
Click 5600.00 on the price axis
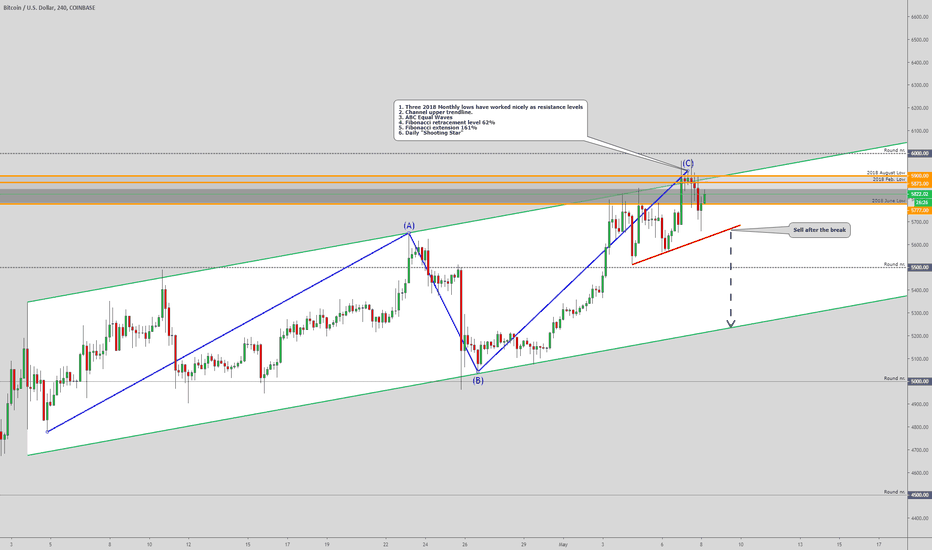tap(920, 245)
